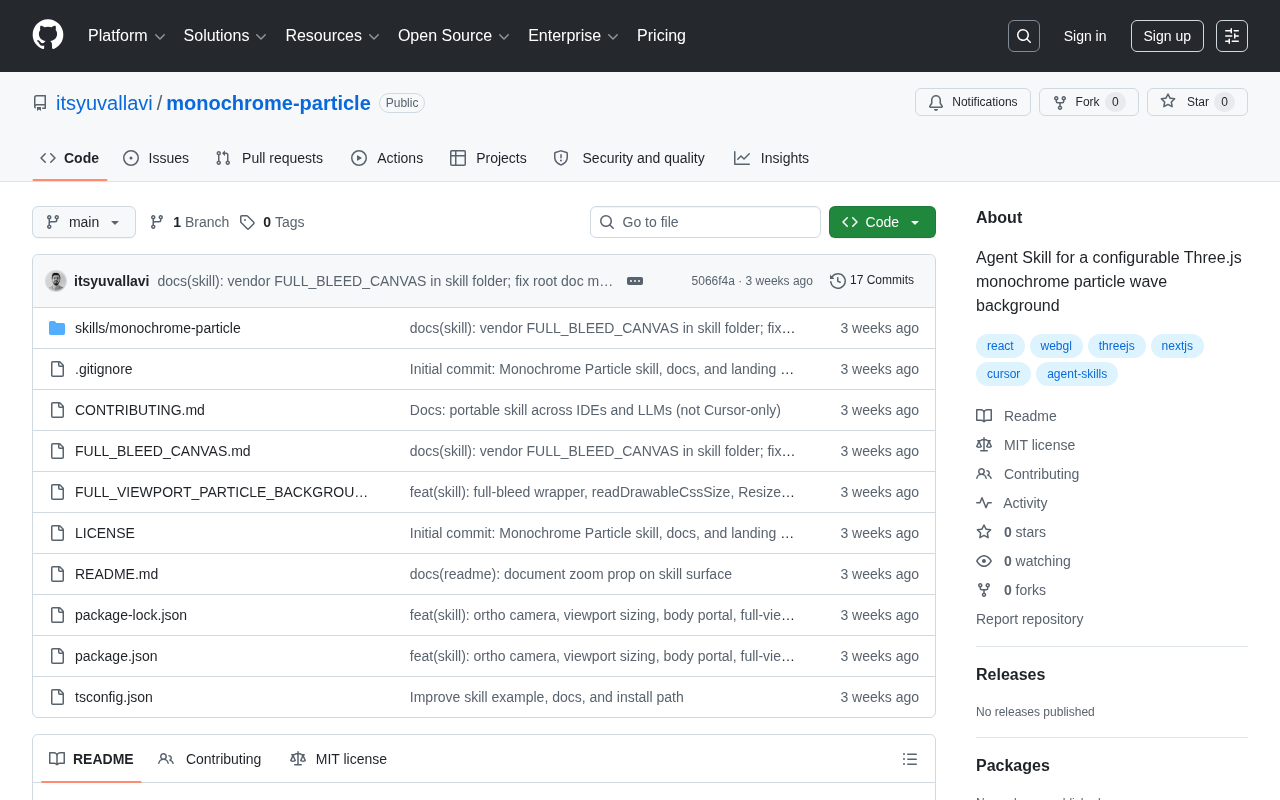Click the branch icon beside 1 Branch

[157, 222]
